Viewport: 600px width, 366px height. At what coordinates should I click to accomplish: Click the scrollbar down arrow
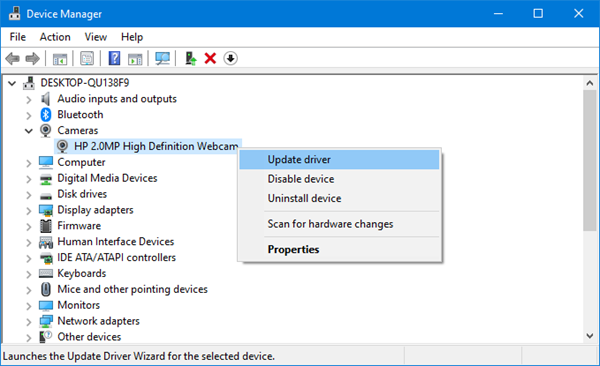pyautogui.click(x=590, y=336)
